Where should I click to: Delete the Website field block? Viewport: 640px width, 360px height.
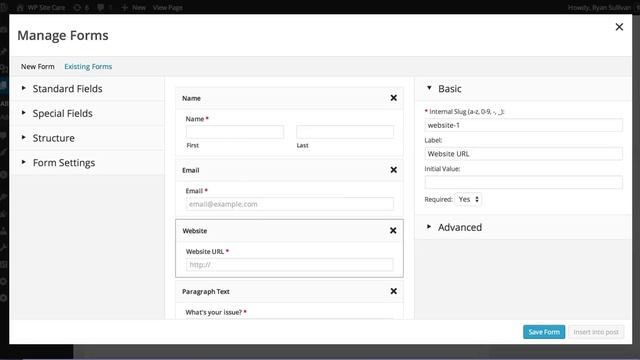pos(393,231)
